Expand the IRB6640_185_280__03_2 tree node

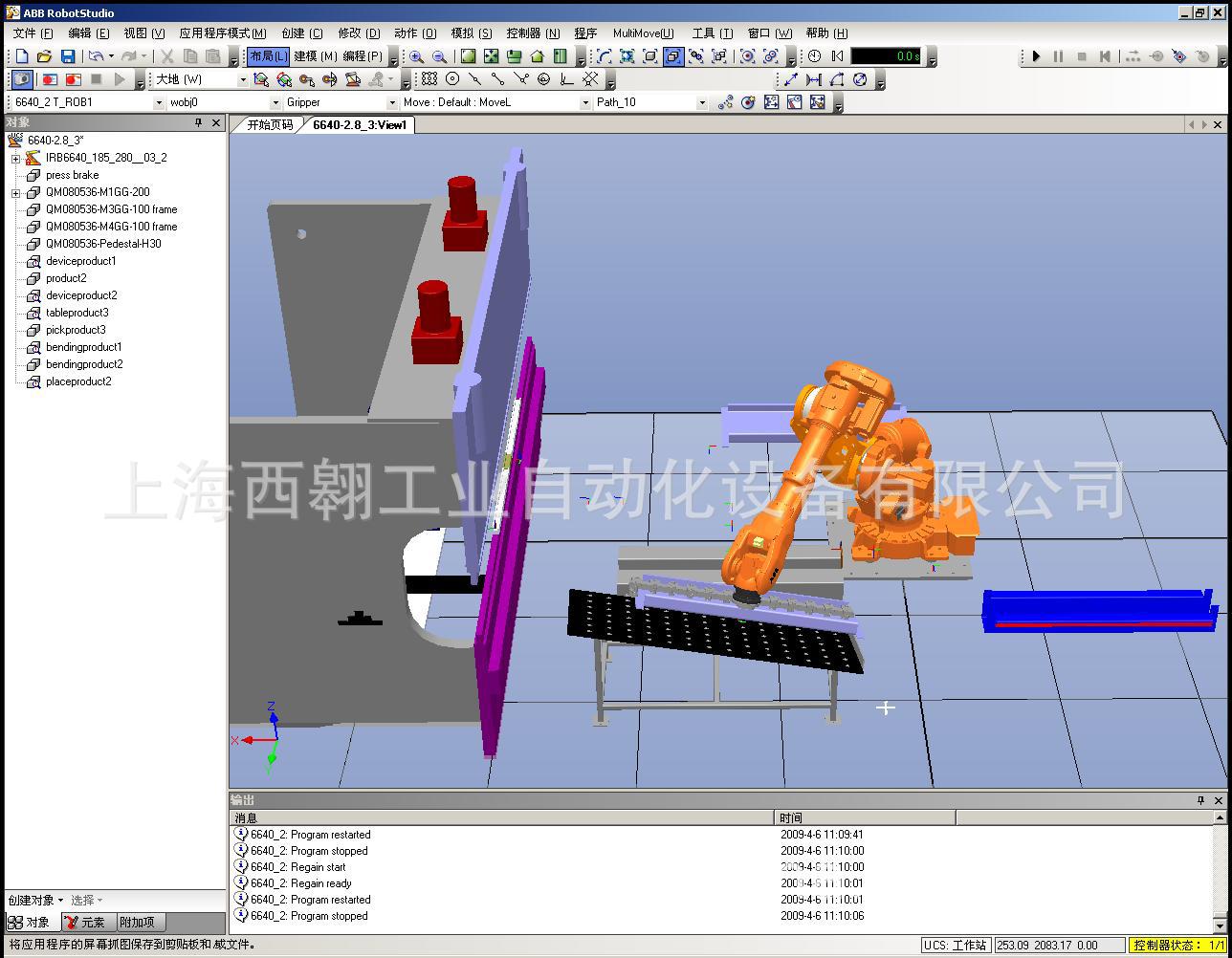coord(16,159)
